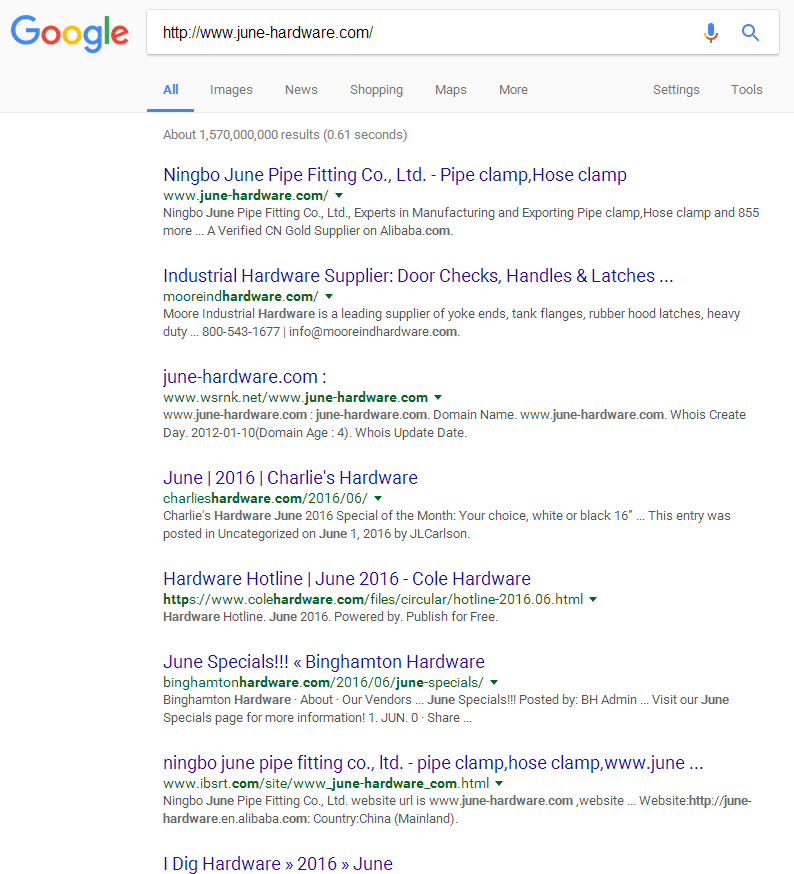
Task: Open Ningbo June Pipe Fitting Co. result
Action: pos(395,175)
